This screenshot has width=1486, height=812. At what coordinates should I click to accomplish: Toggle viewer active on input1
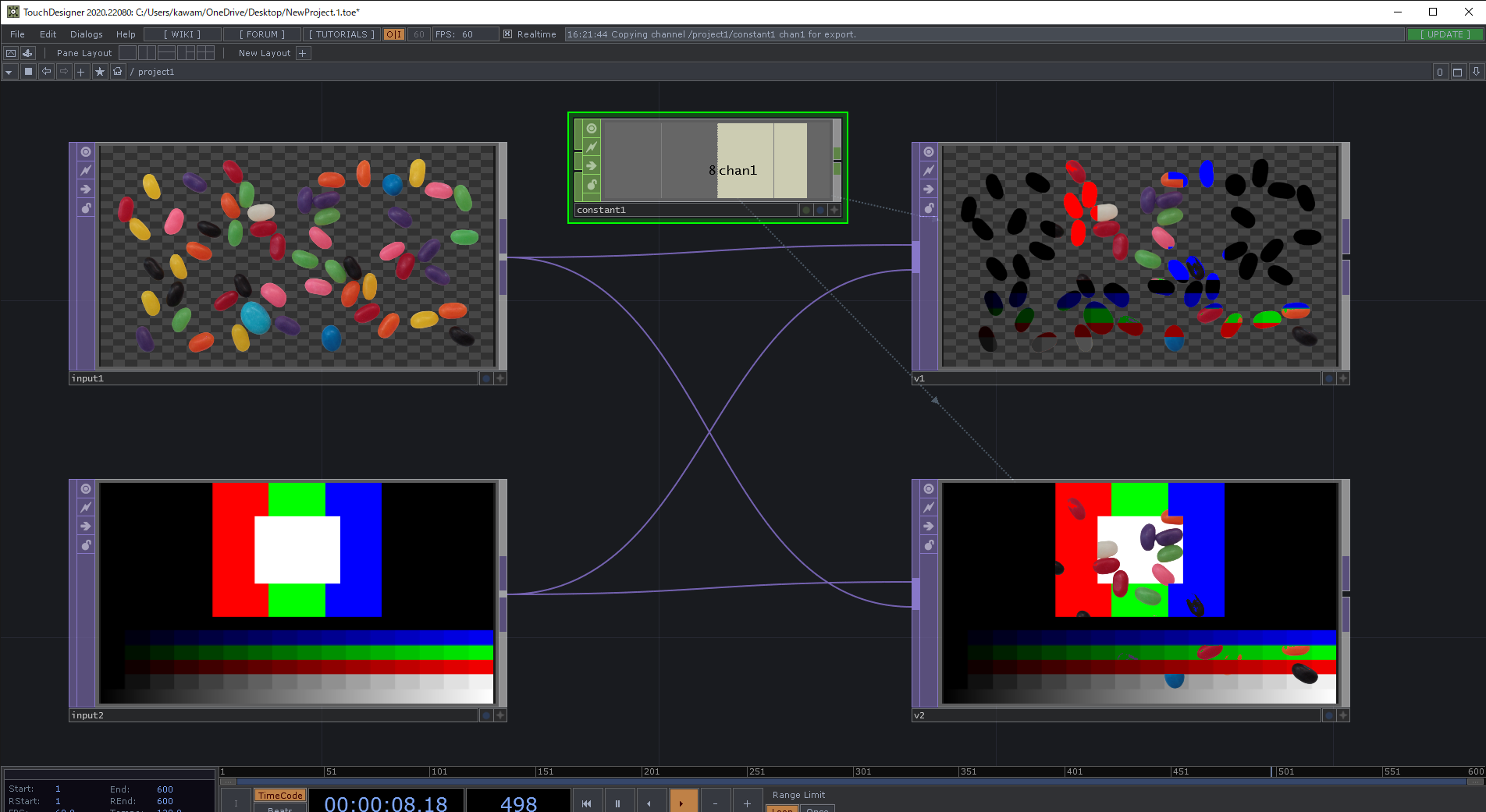86,152
